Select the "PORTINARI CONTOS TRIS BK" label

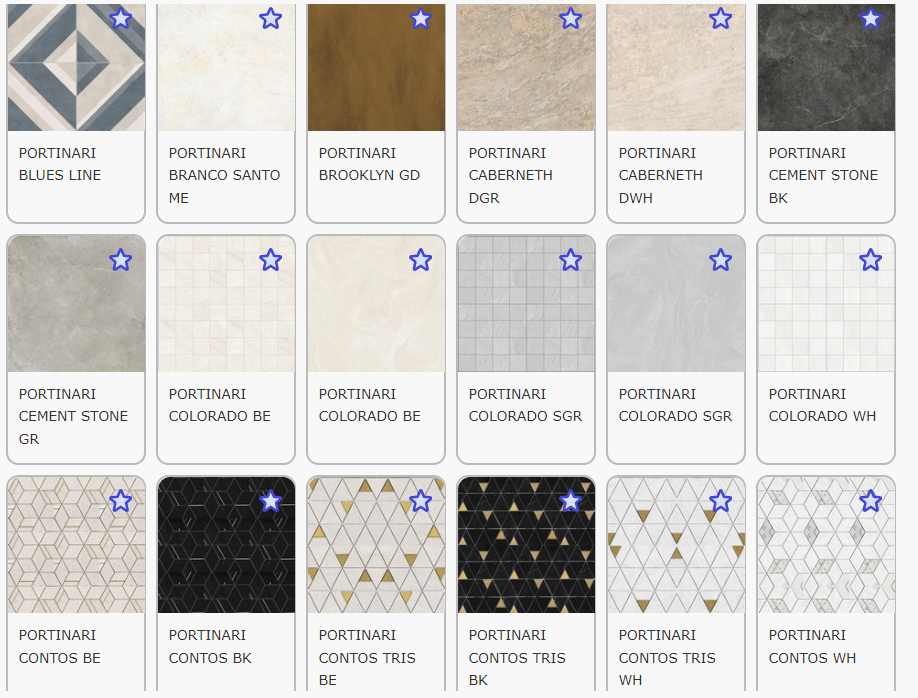[517, 657]
